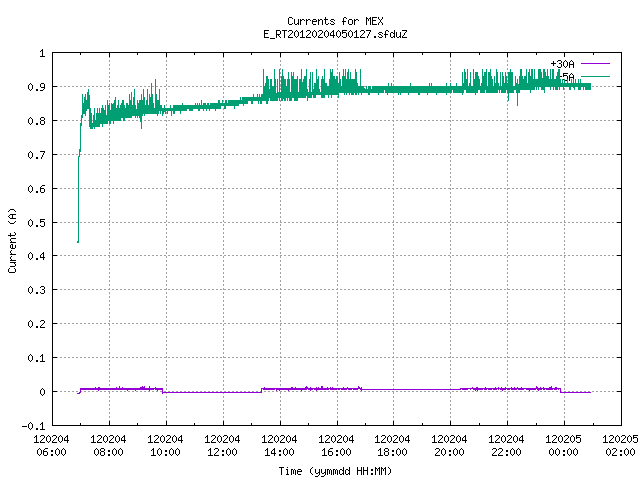The image size is (640, 480).
Task: Click the "Time (yymmdd HH:MM)" x-axis label
Action: coord(335,471)
